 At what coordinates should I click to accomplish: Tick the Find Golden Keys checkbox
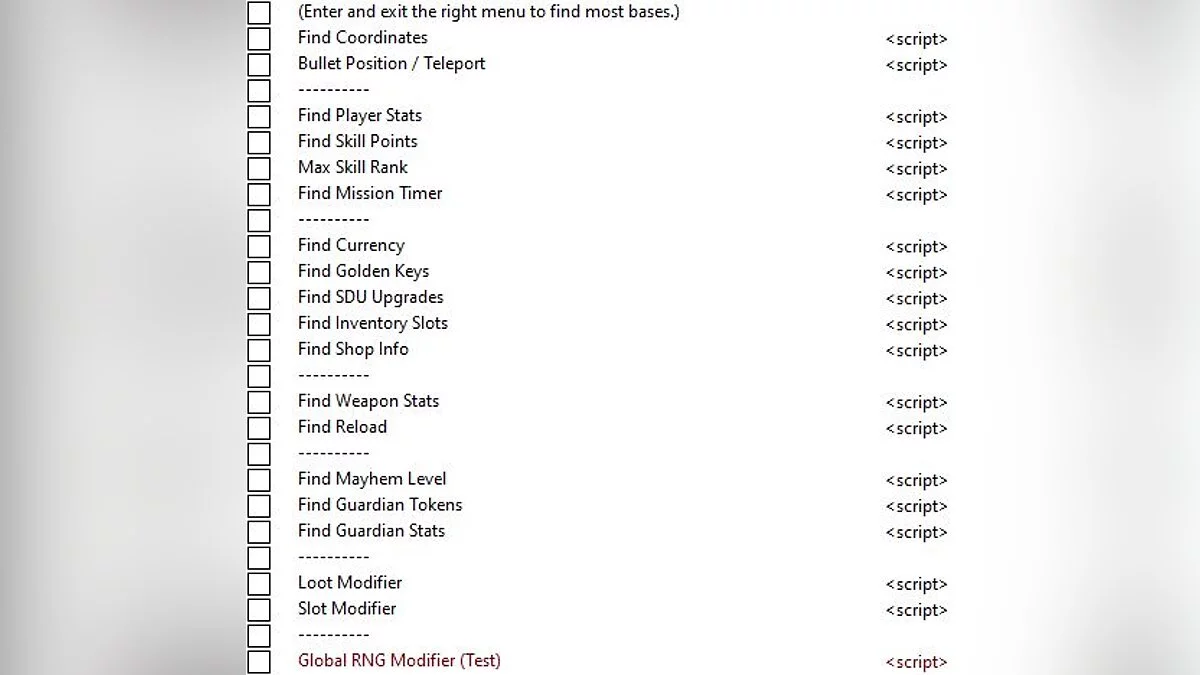[x=259, y=273]
